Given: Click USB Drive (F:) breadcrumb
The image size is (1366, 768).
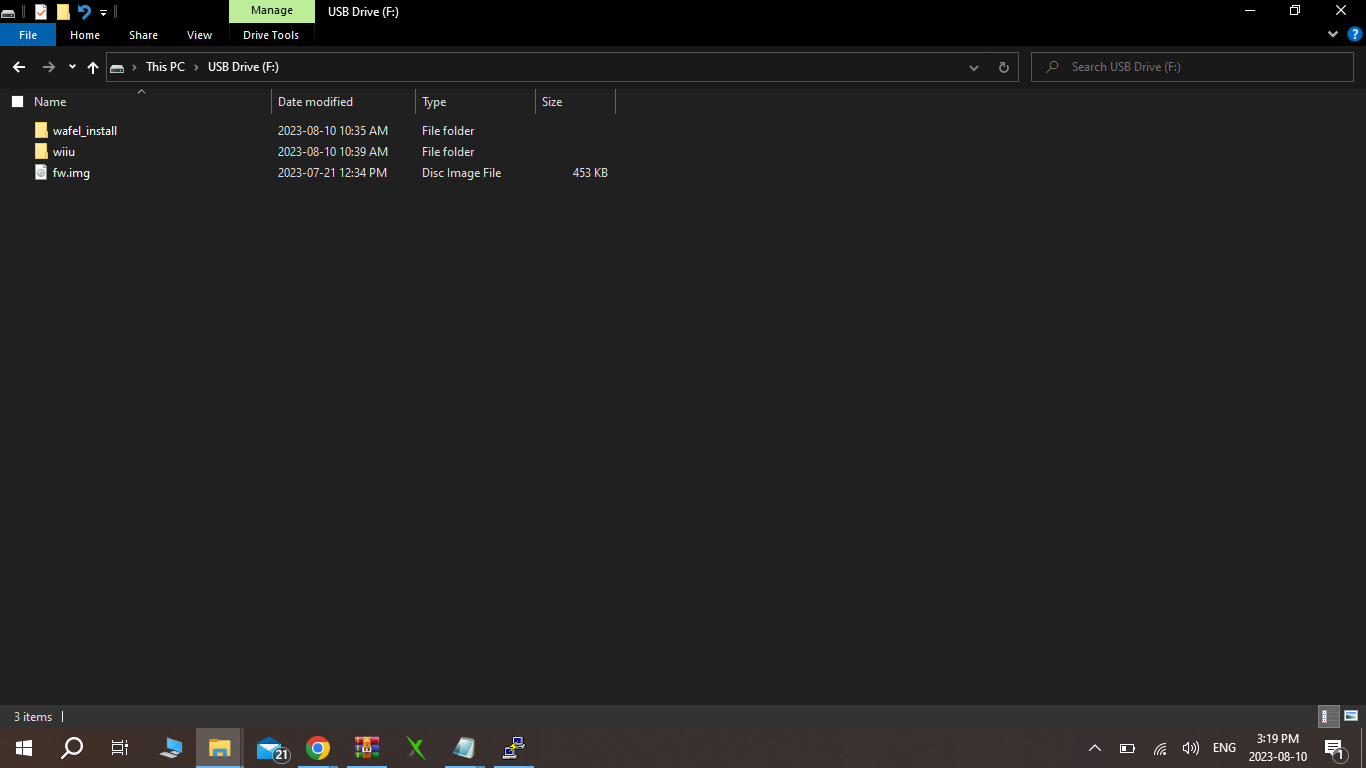Looking at the screenshot, I should (x=243, y=67).
